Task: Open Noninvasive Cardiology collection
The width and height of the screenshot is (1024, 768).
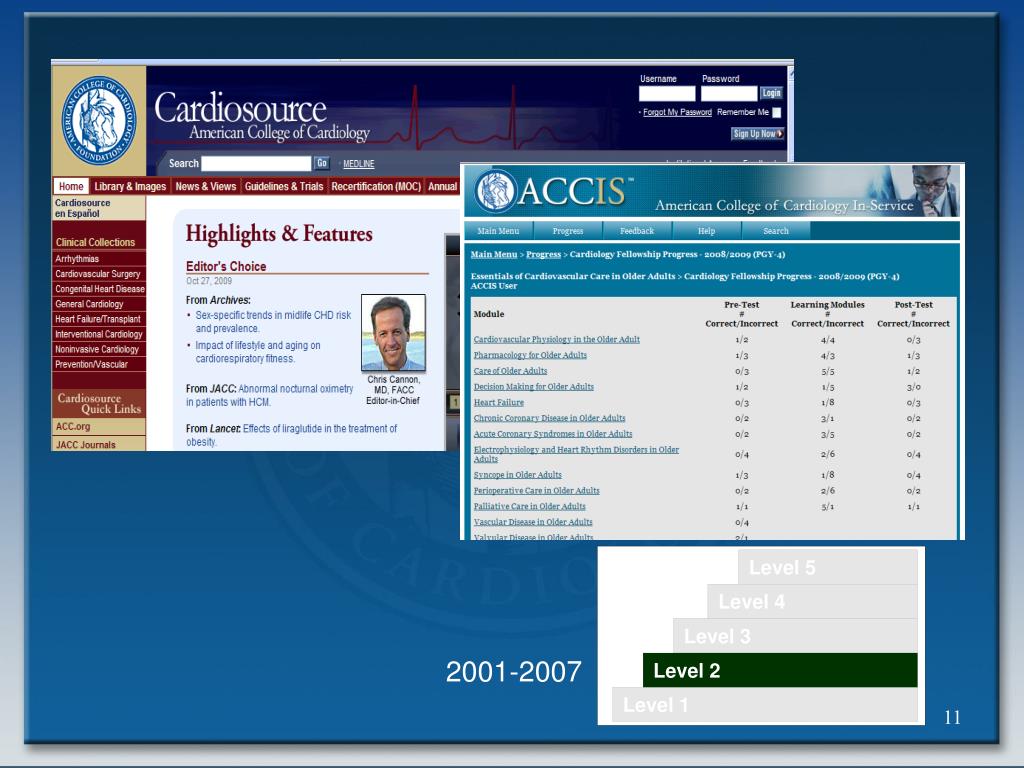Action: point(97,349)
